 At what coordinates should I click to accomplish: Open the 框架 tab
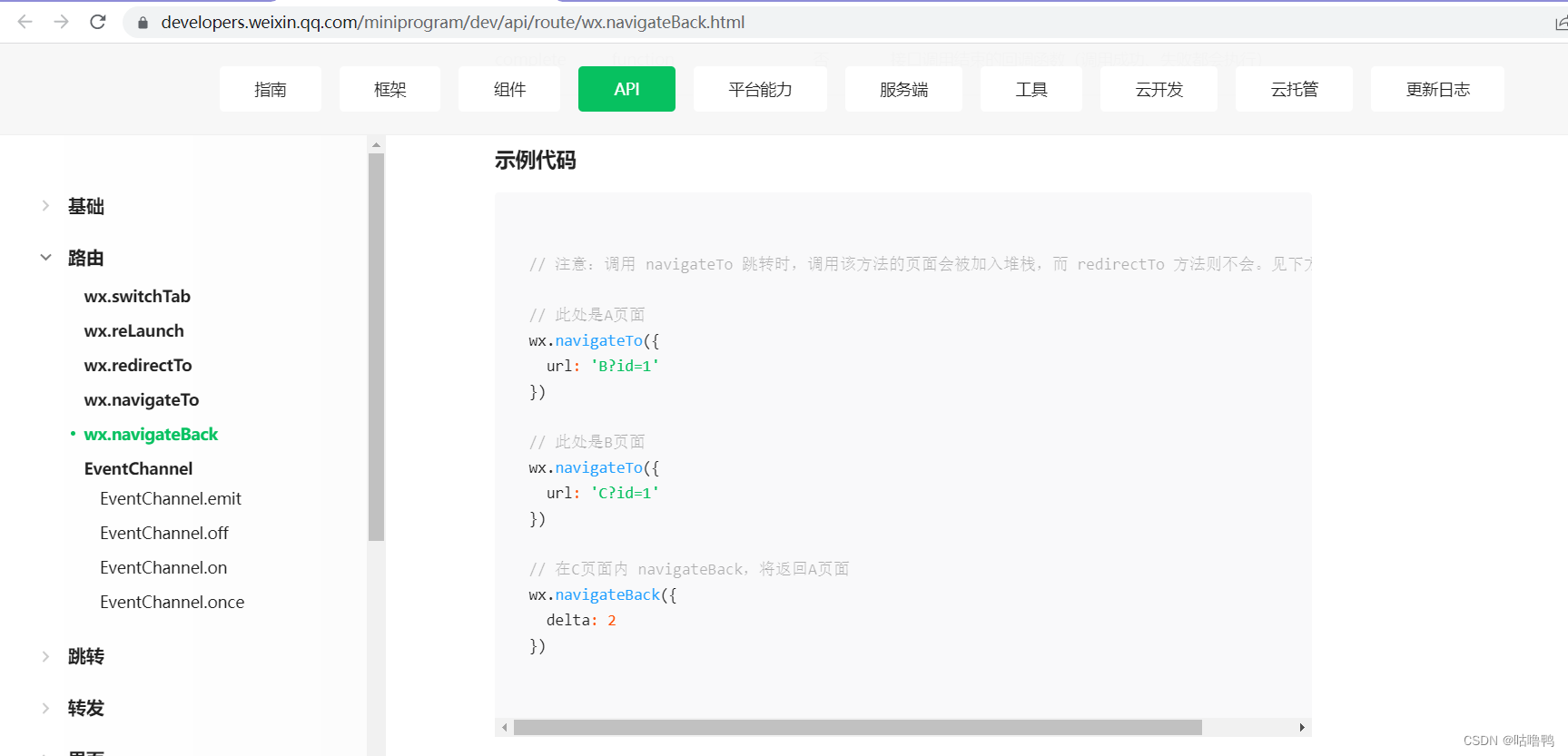pyautogui.click(x=390, y=89)
